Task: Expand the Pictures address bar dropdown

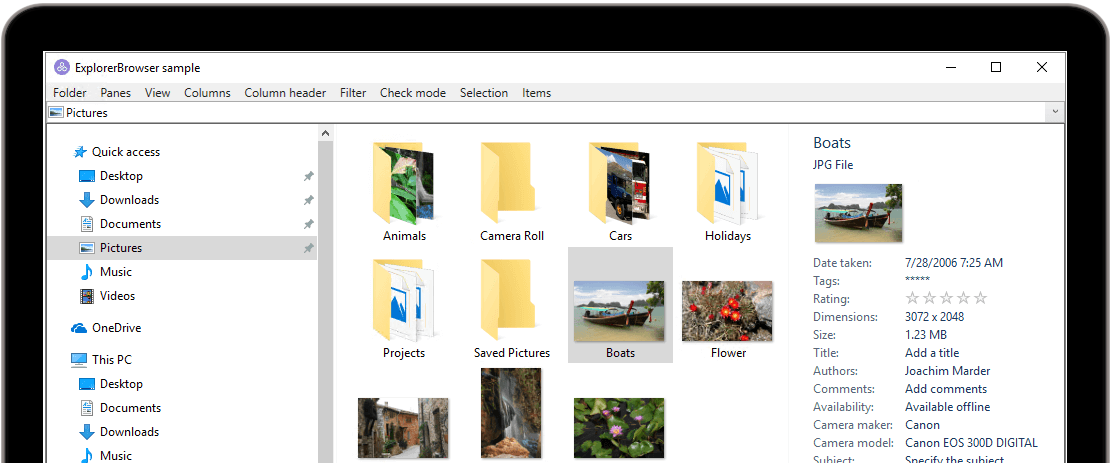Action: [1055, 112]
